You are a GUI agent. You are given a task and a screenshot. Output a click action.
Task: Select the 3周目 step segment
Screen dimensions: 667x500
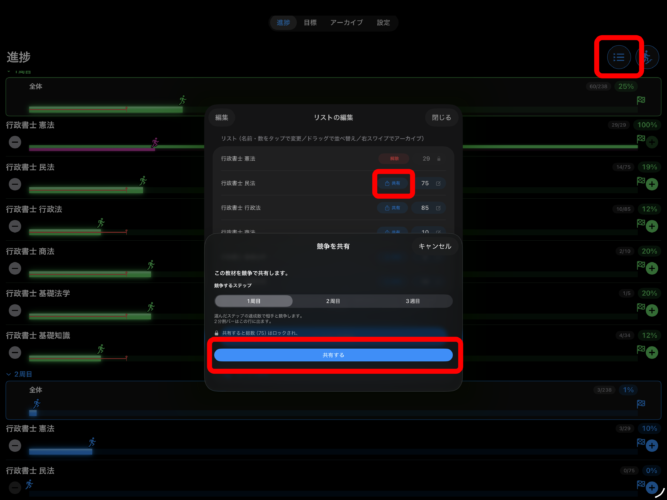[x=413, y=301]
